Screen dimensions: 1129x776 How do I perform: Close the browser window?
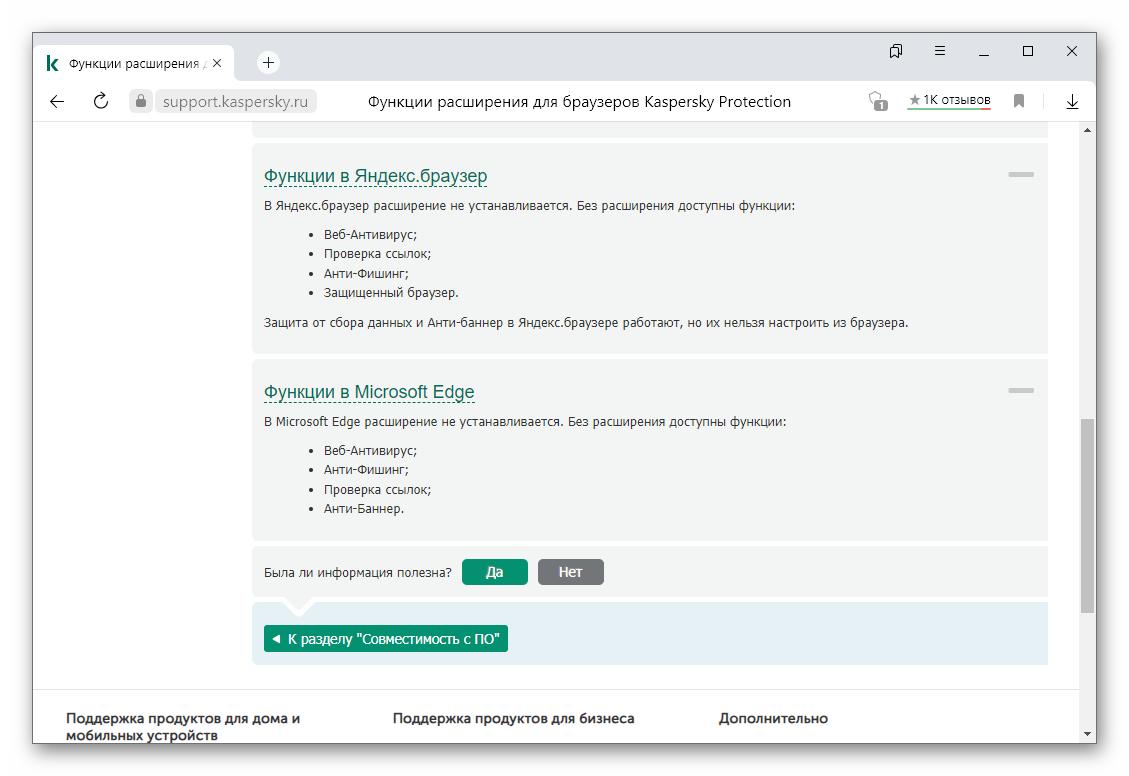pos(1071,51)
